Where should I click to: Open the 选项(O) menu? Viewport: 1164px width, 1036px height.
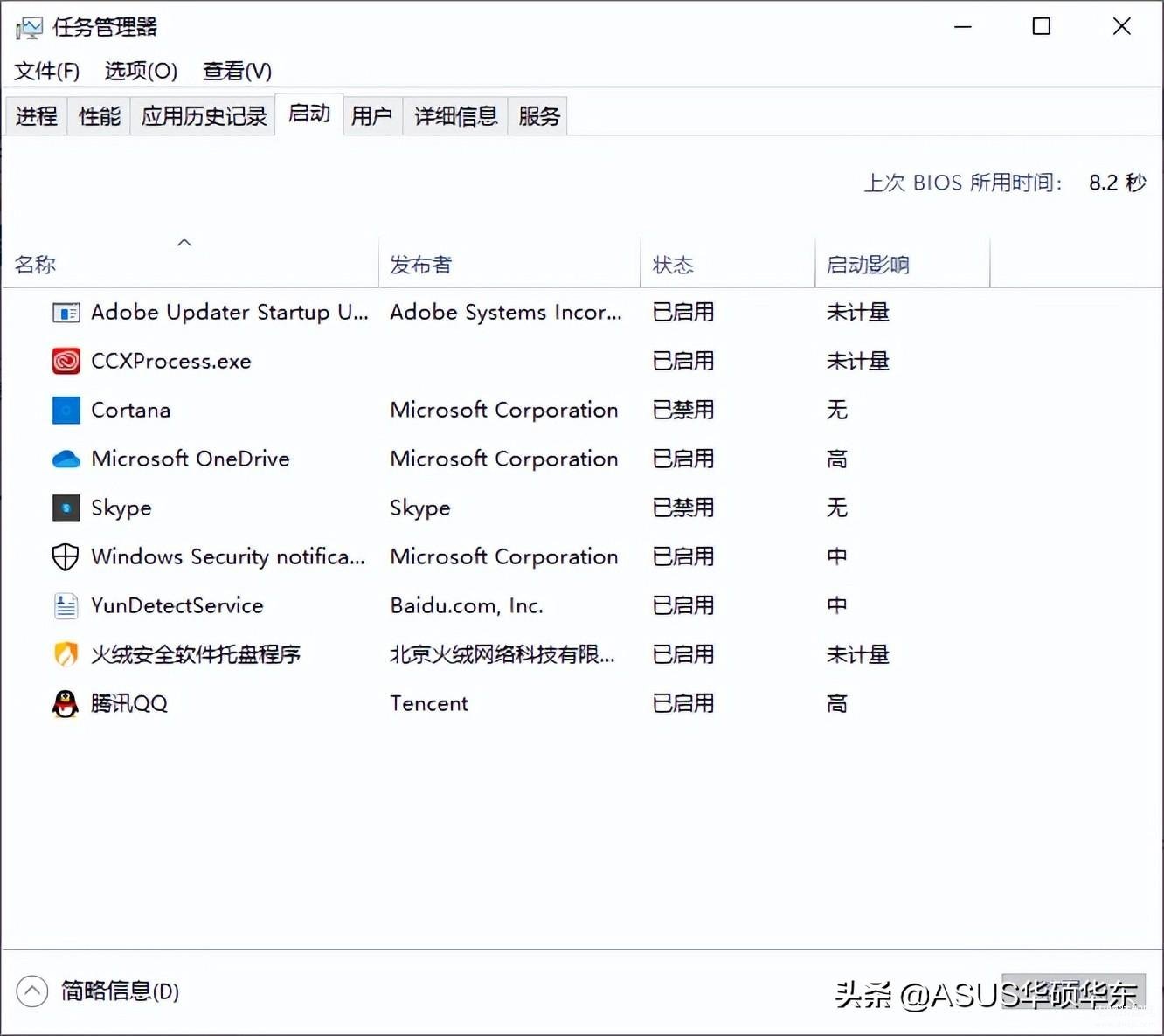click(141, 71)
